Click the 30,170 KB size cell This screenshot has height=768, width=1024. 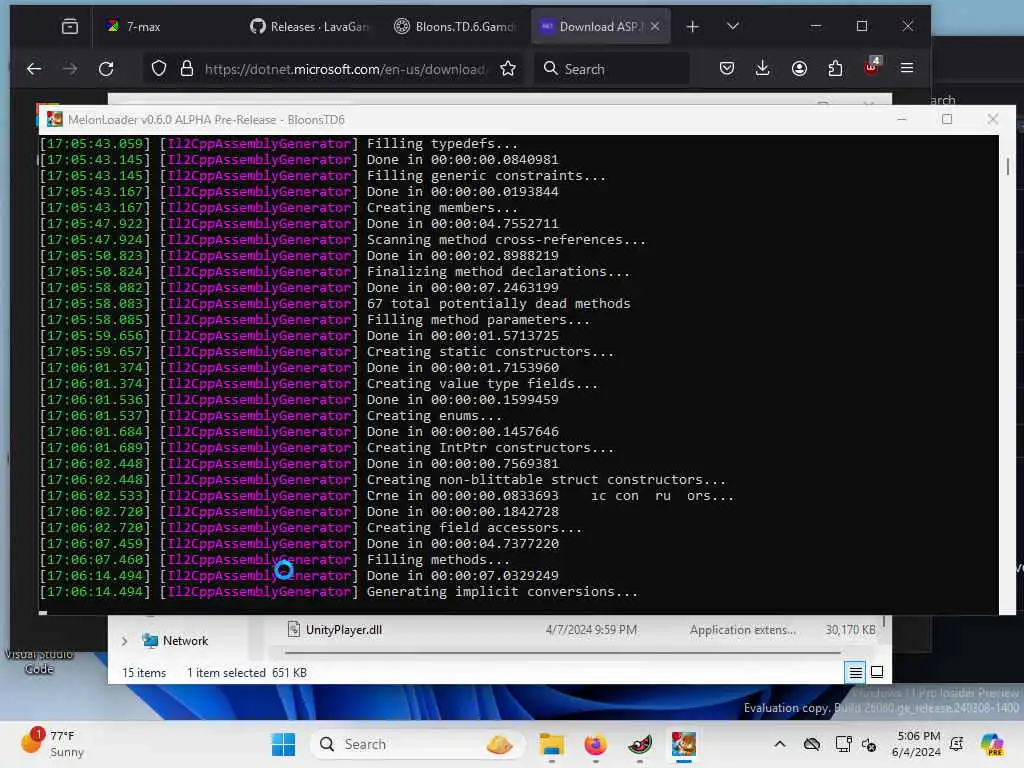tap(850, 630)
